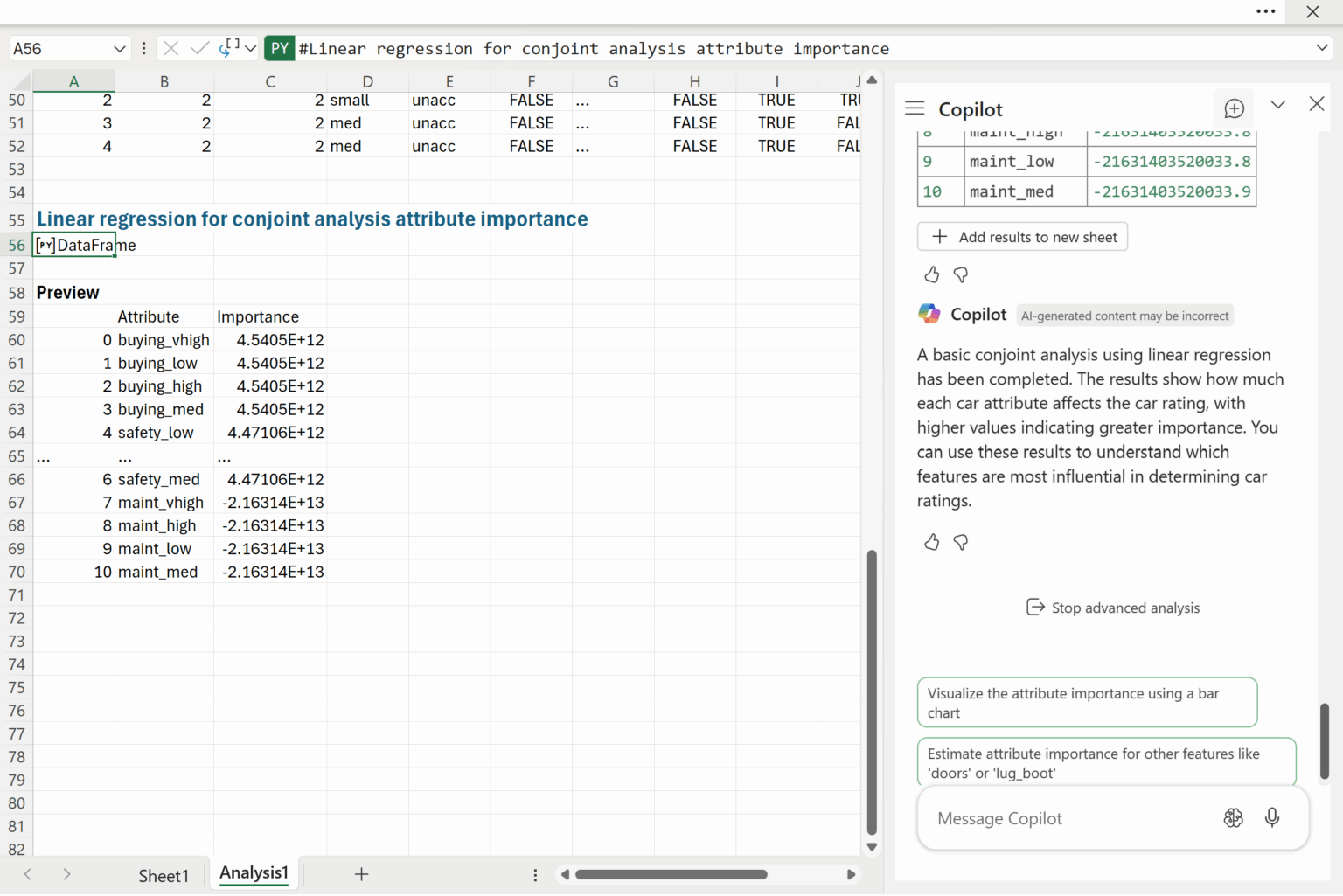1343x896 pixels.
Task: Click Stop advanced analysis
Action: click(x=1112, y=608)
